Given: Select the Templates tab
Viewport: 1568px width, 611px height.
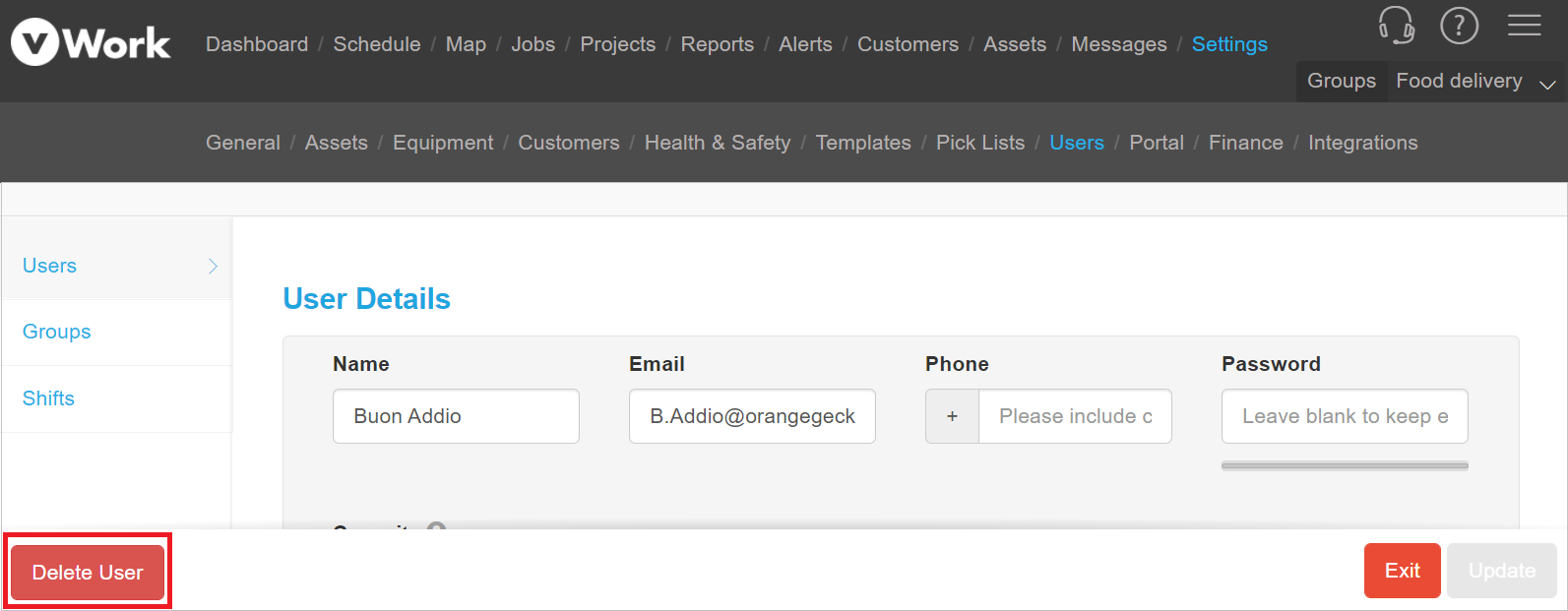Looking at the screenshot, I should coord(863,143).
